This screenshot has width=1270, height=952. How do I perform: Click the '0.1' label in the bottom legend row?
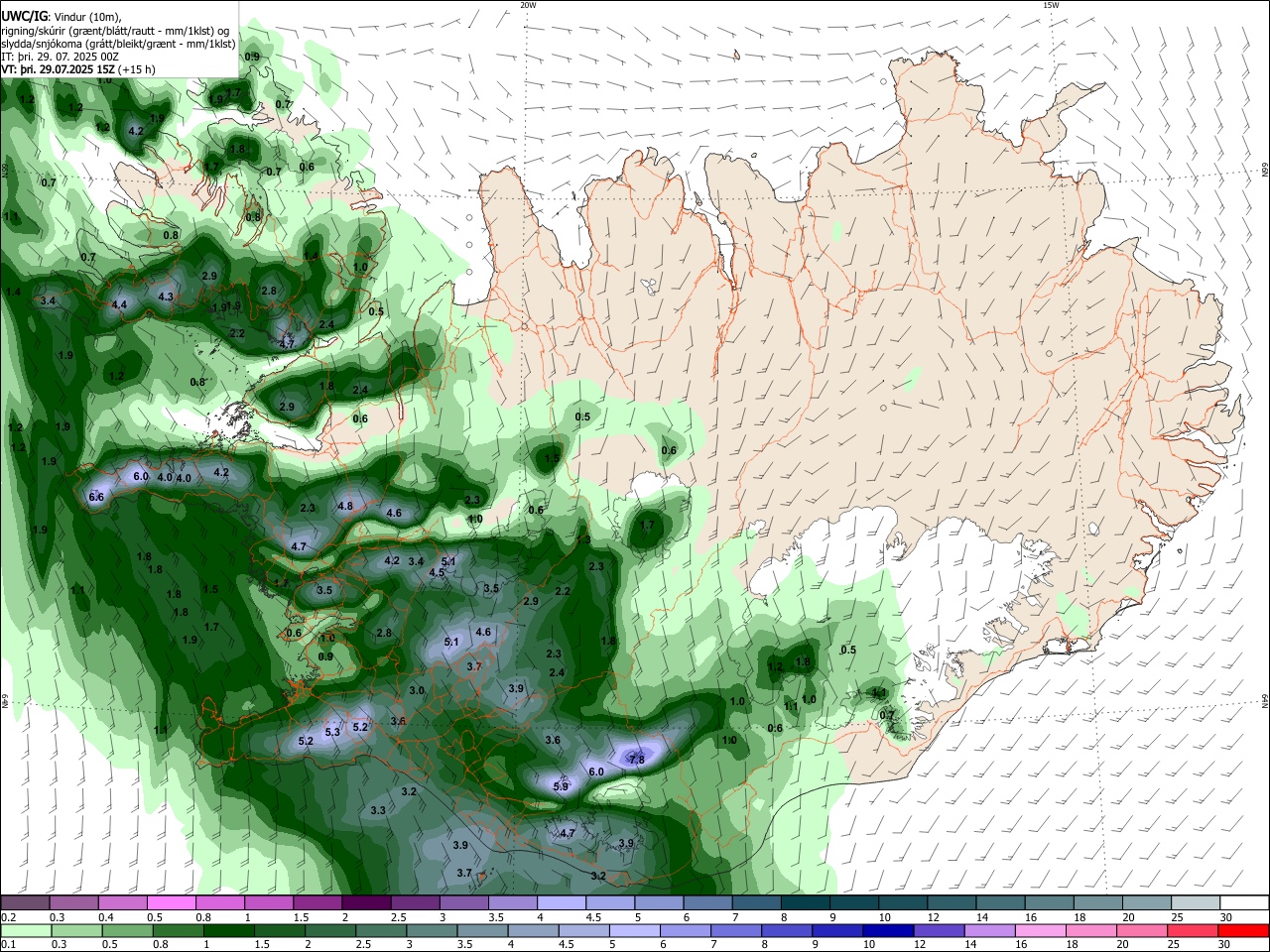[x=9, y=945]
